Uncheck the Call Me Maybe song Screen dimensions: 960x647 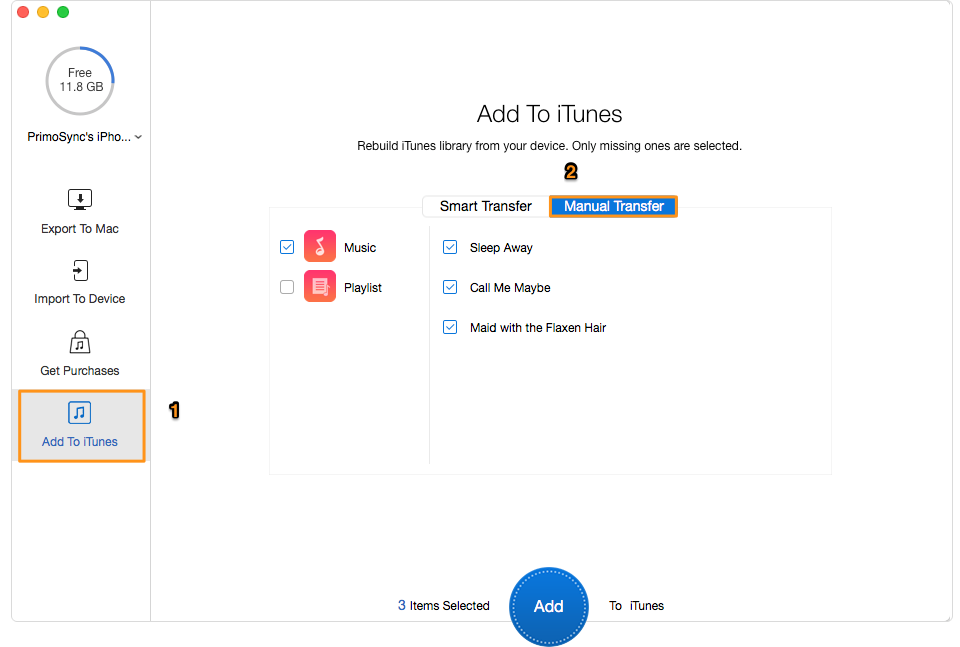pos(450,286)
